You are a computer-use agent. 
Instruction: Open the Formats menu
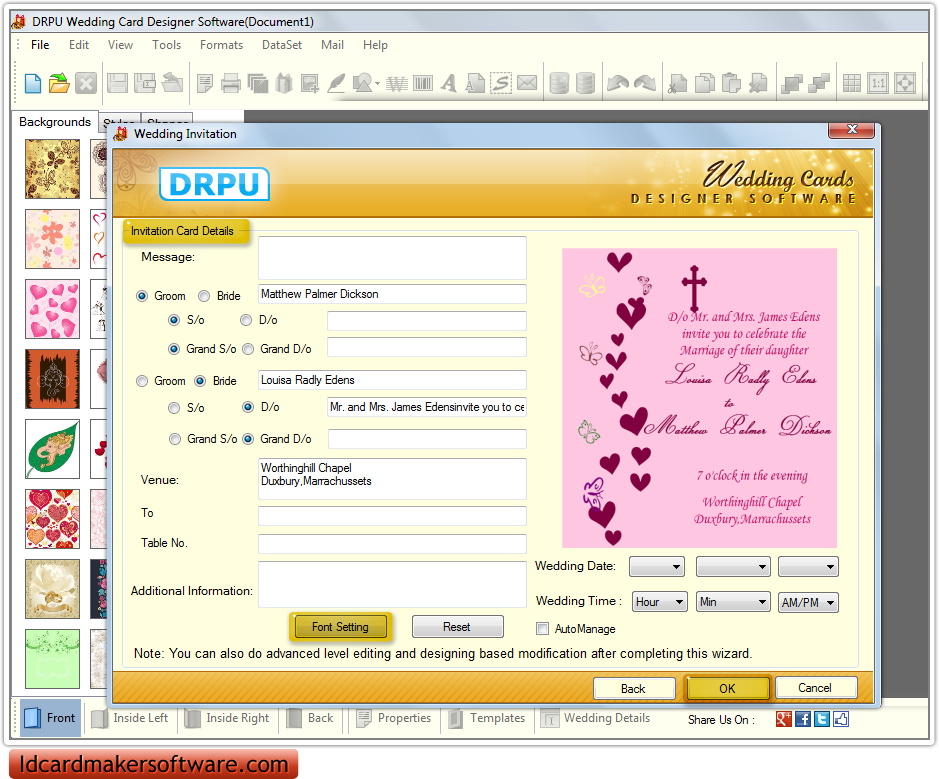(x=221, y=45)
